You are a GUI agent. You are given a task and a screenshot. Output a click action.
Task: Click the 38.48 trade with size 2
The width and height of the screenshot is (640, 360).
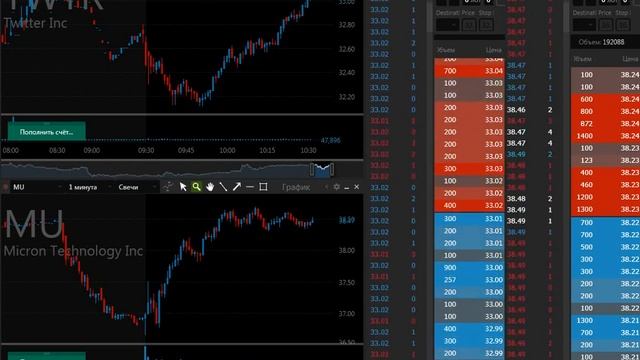point(529,199)
